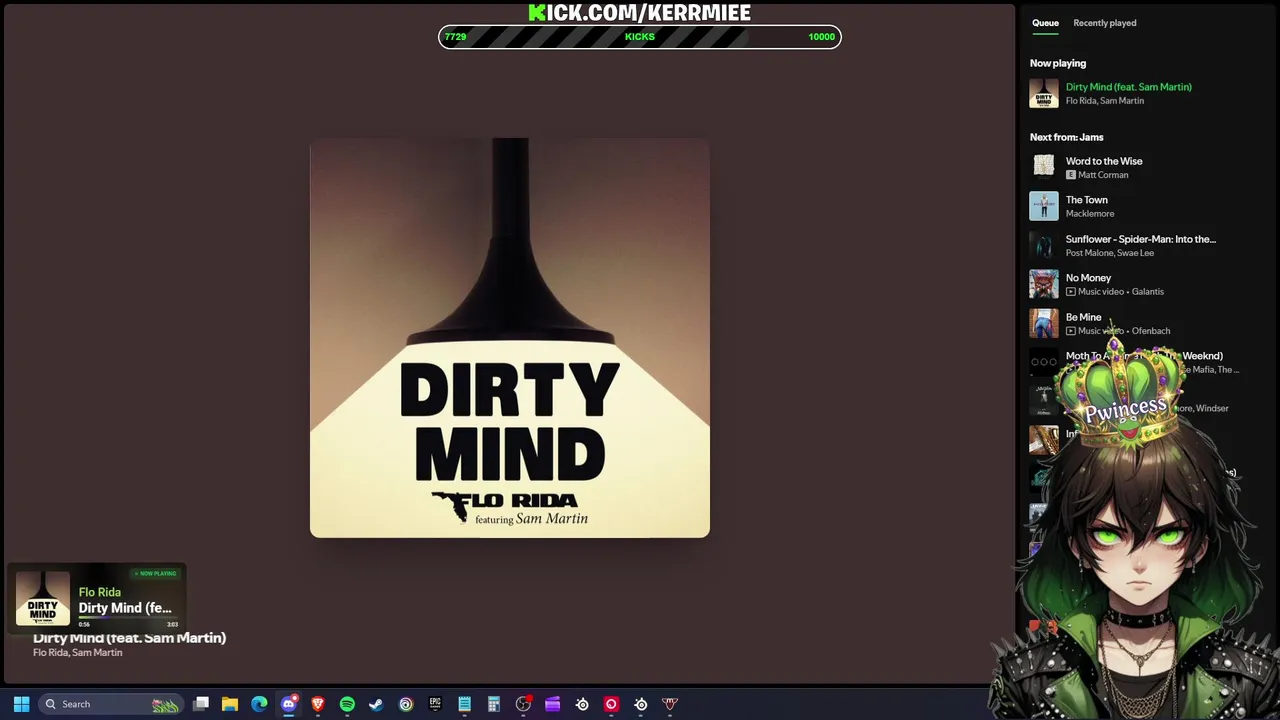This screenshot has width=1280, height=720.
Task: Click now-playing Dirty Mind thumbnail in queue
Action: point(1044,93)
